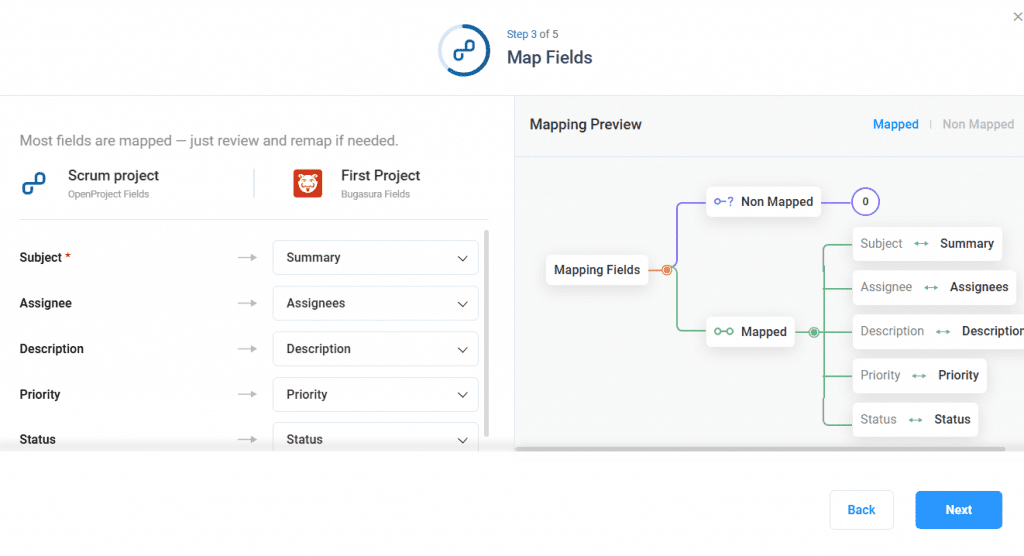Go Back to the previous step
The image size is (1024, 556).
tap(861, 510)
